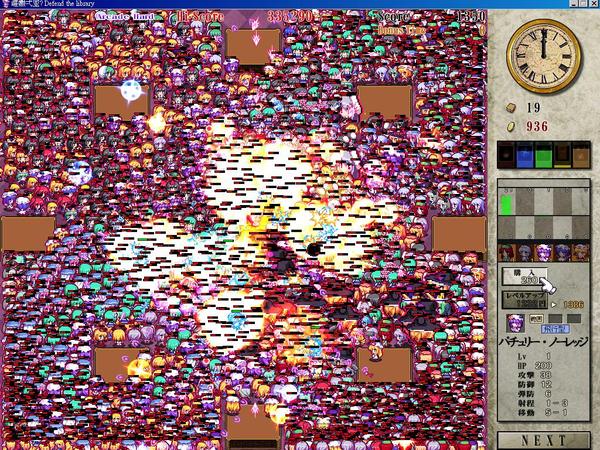This screenshot has height=450, width=600.
Task: Click the lower right bookshelf on field
Action: 385,365
